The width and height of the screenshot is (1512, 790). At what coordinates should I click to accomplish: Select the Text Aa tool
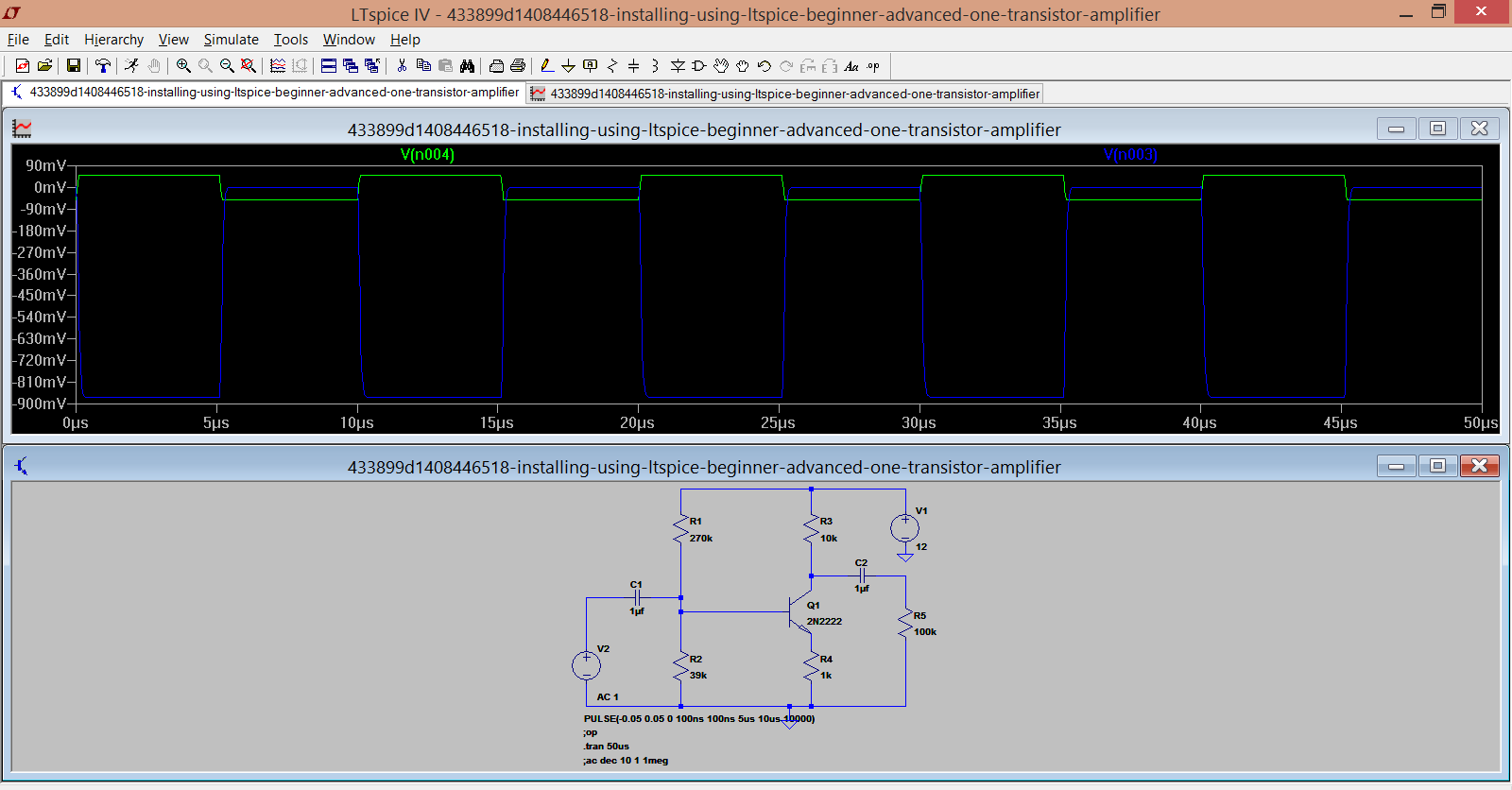851,65
